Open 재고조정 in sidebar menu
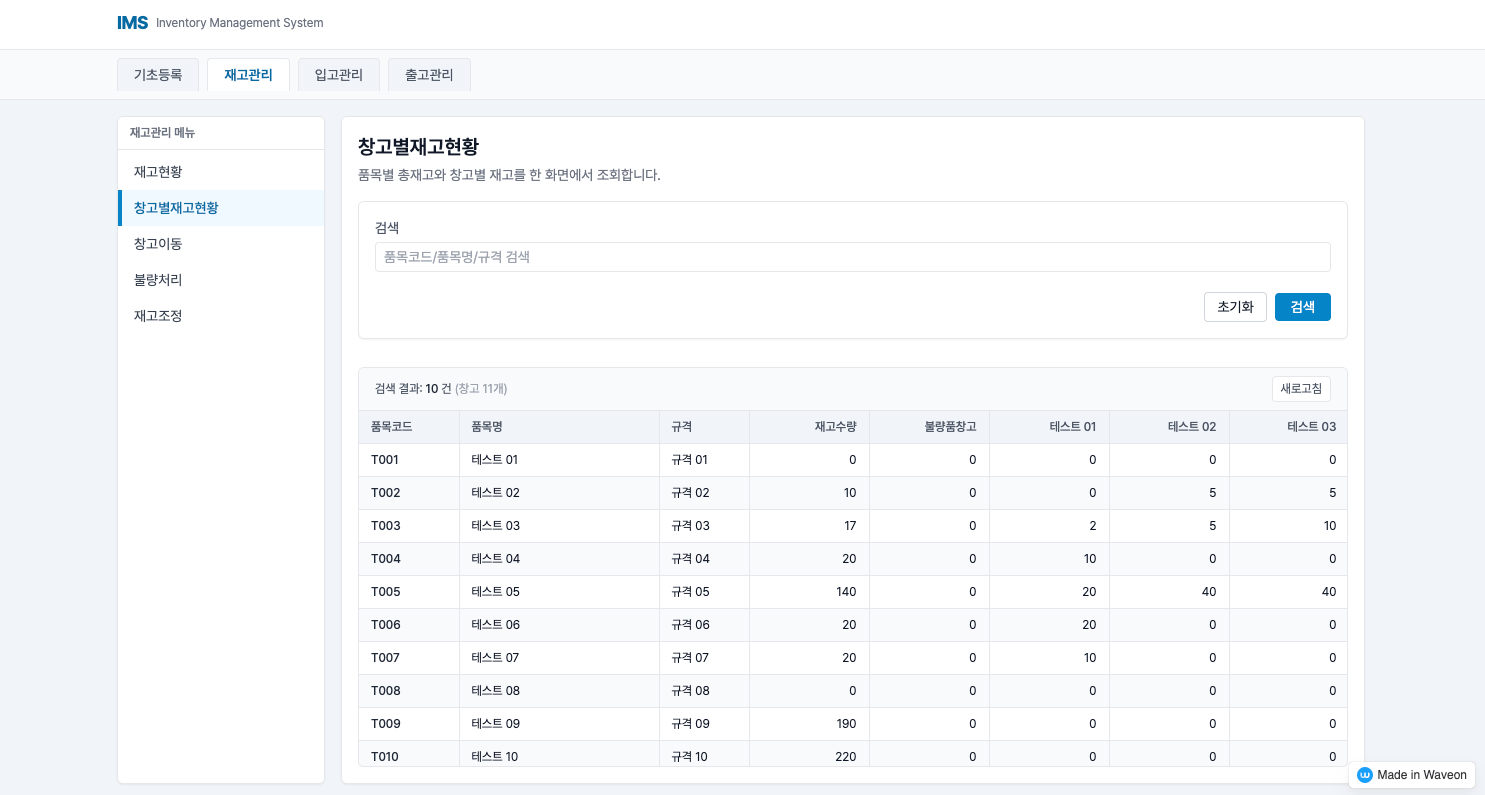This screenshot has width=1485, height=795. [x=158, y=316]
